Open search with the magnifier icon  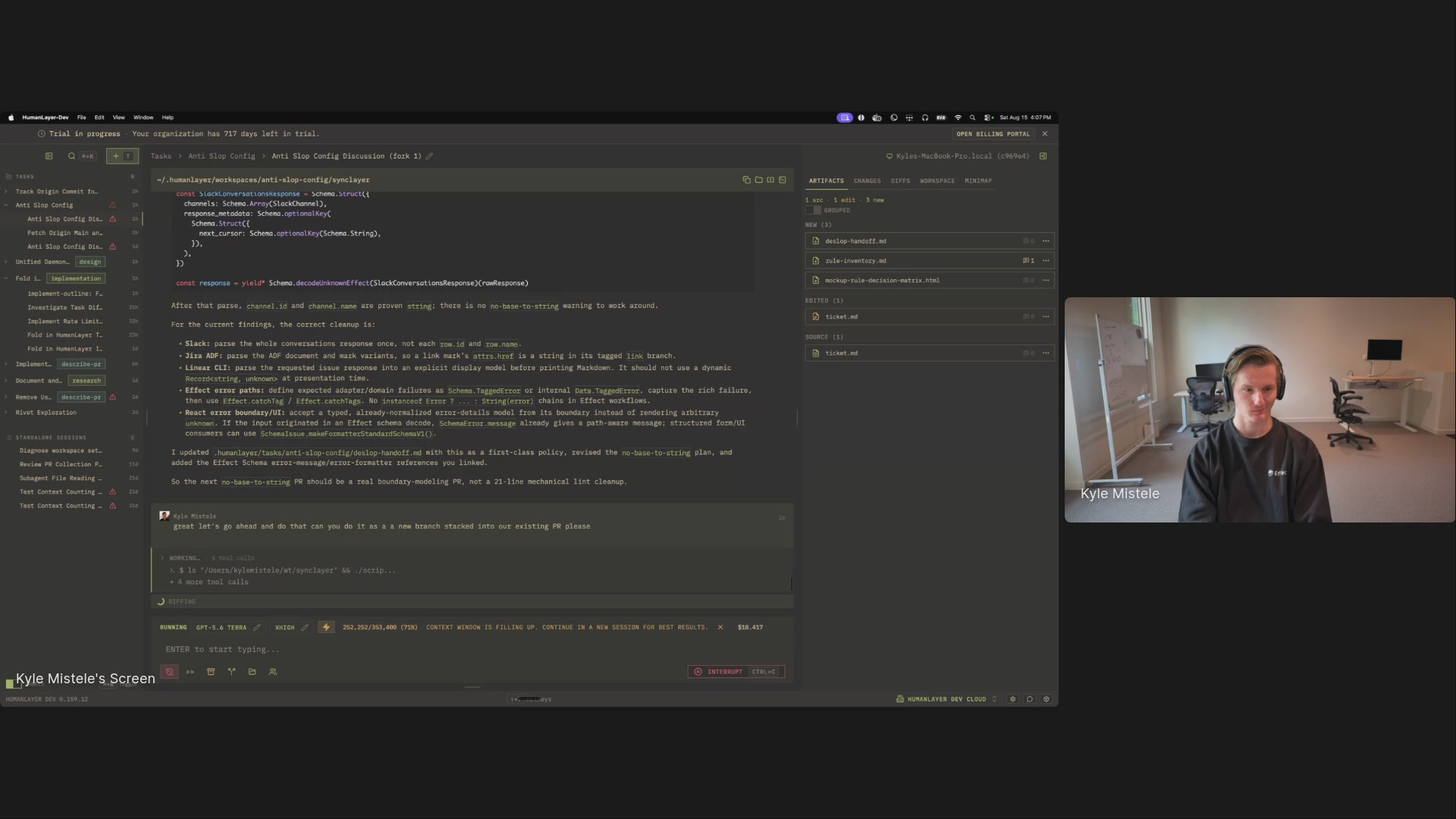tap(71, 156)
